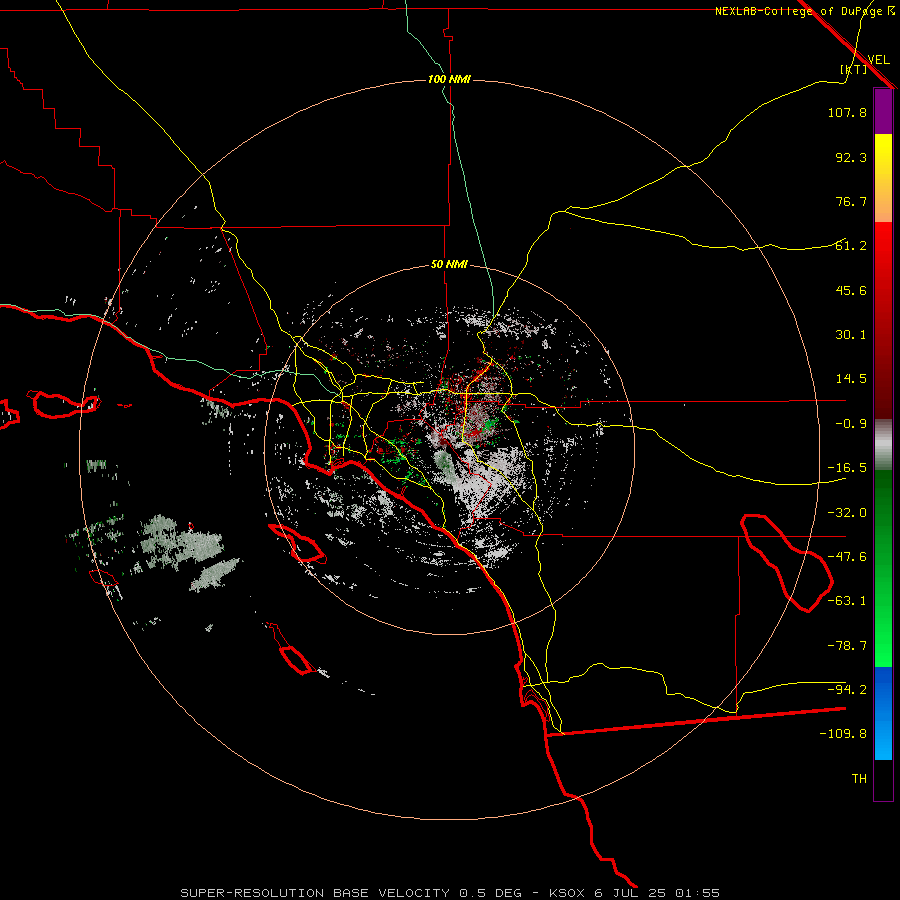Click the NEXLAB-College of DuPage label
The height and width of the screenshot is (900, 900).
coord(799,11)
